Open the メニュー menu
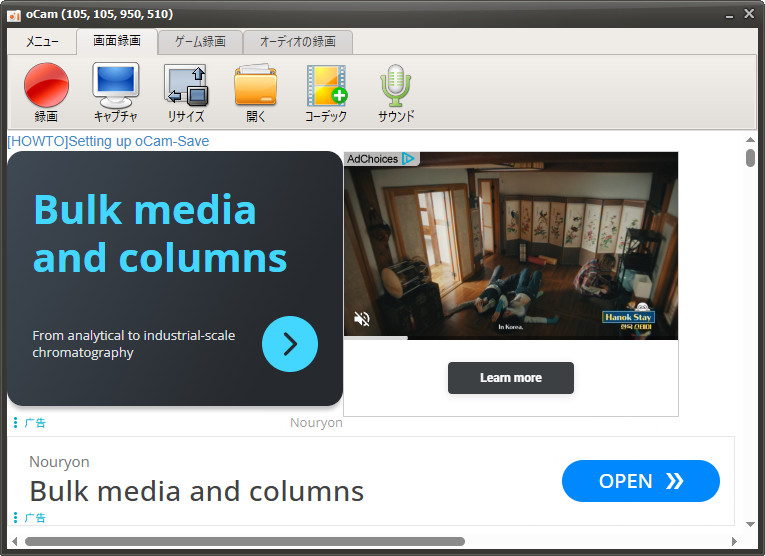 point(42,41)
